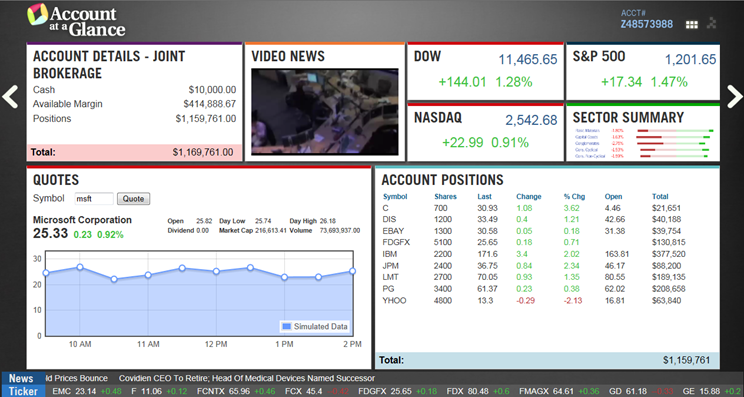Open the S&P 500 index tile
The image size is (744, 397).
tap(643, 71)
